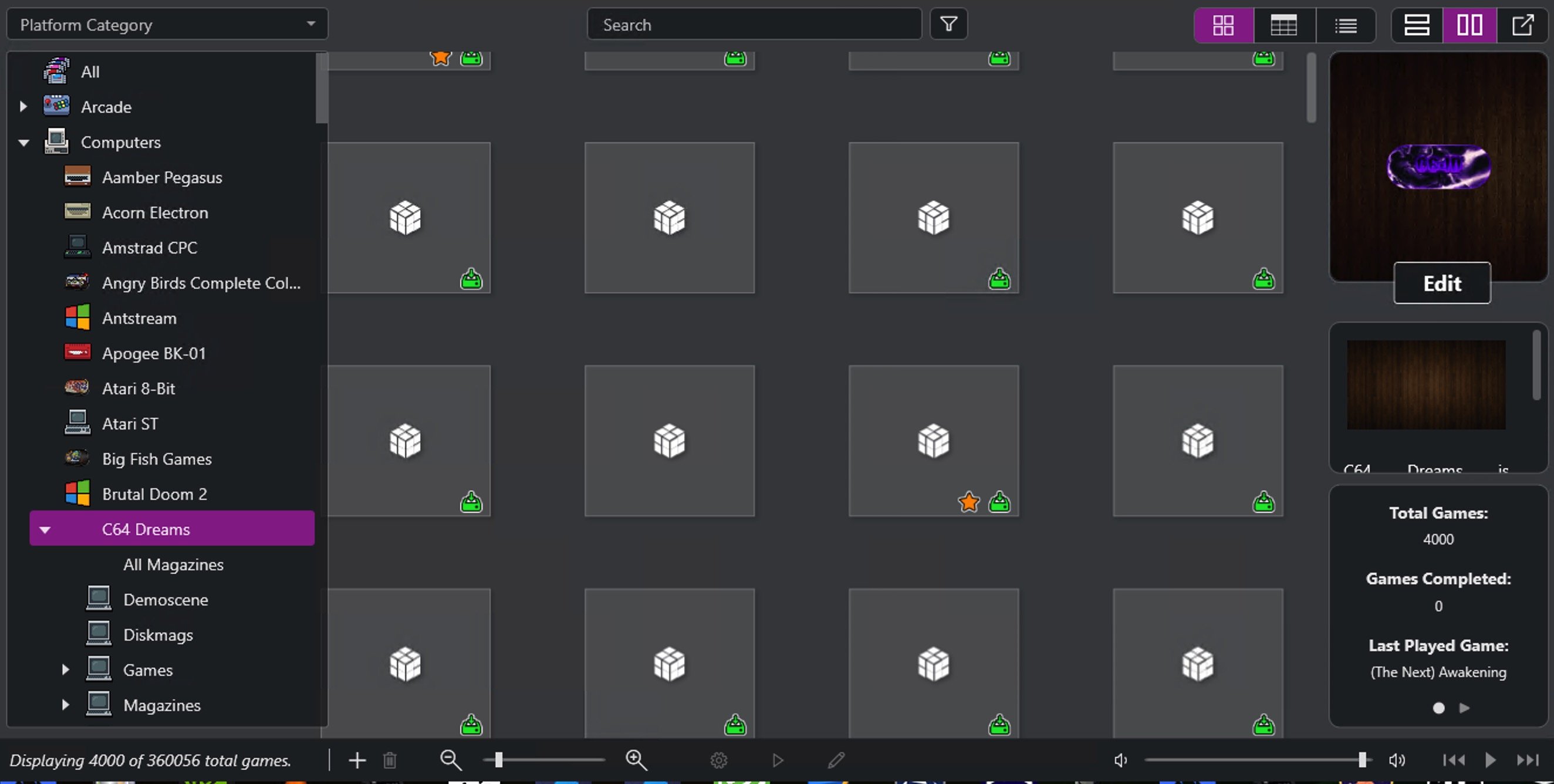Click the Computers category icon

click(x=56, y=142)
